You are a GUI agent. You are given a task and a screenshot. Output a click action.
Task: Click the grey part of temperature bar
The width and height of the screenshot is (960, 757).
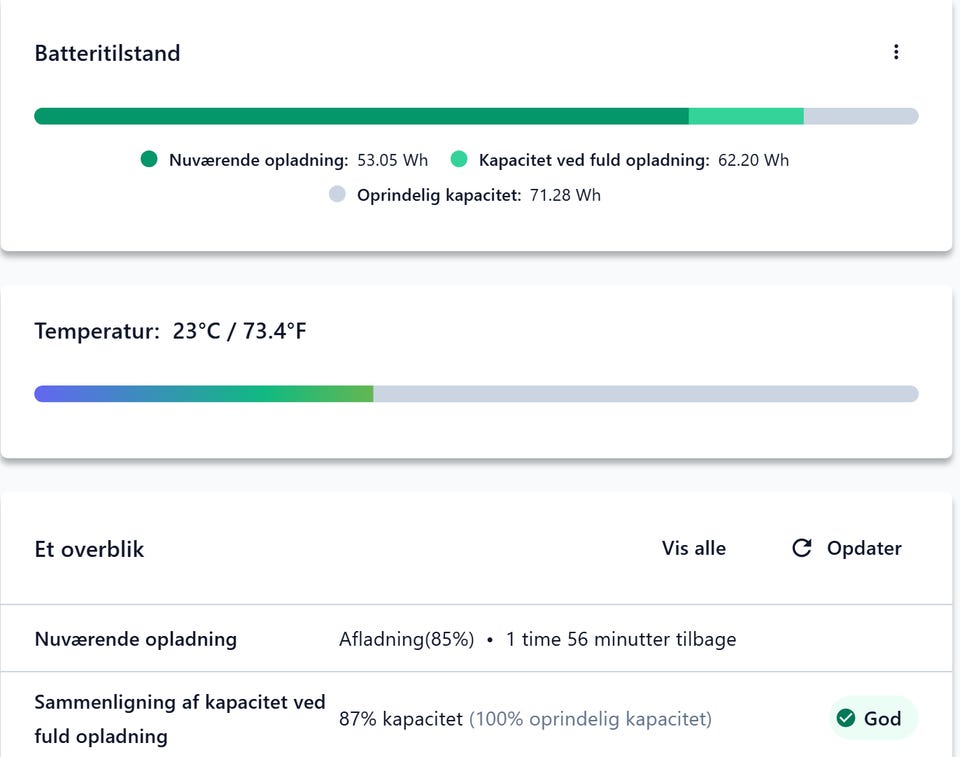pos(646,394)
